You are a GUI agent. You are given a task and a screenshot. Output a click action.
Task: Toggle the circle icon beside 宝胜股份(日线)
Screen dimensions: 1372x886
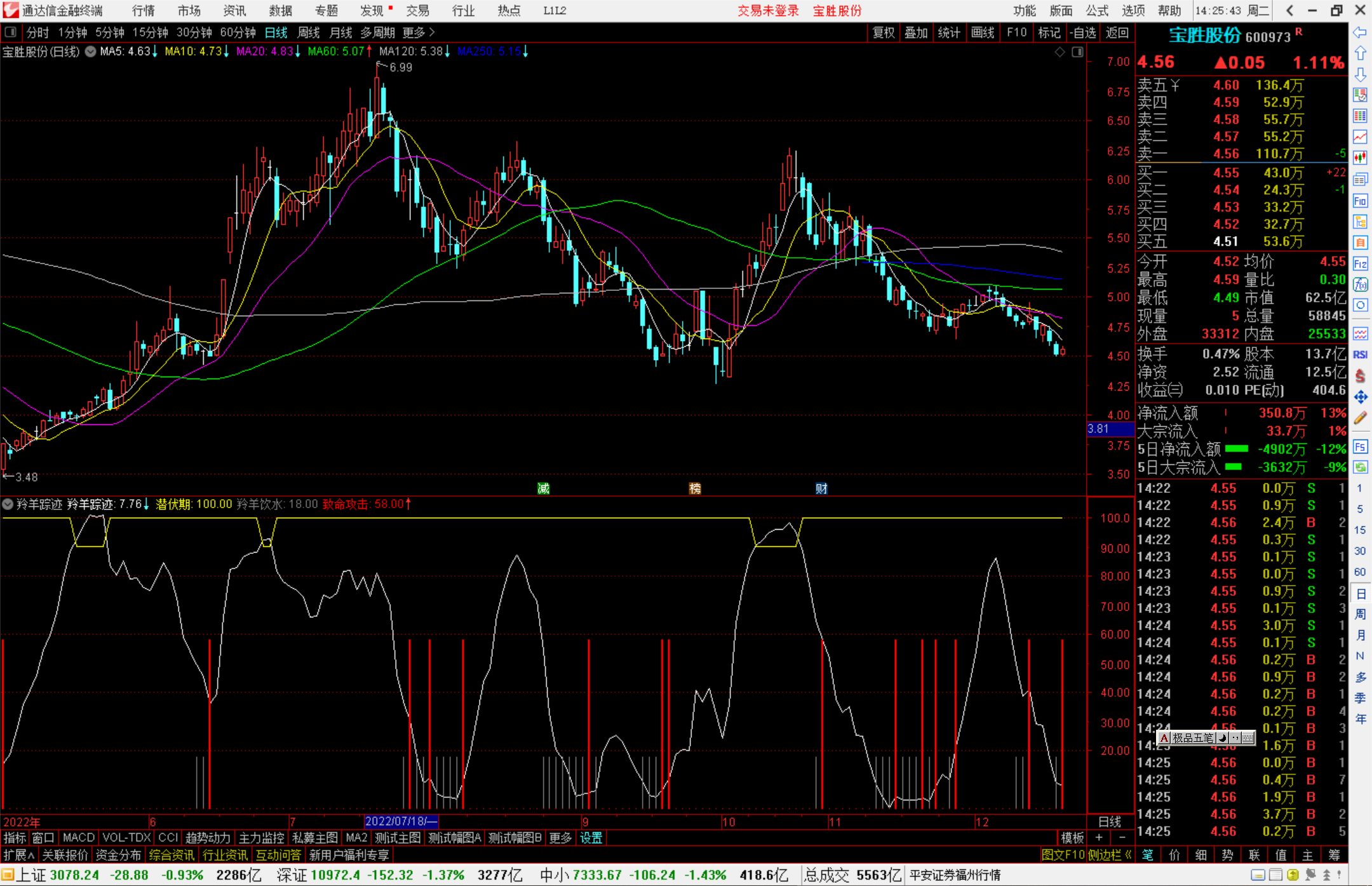[x=91, y=51]
